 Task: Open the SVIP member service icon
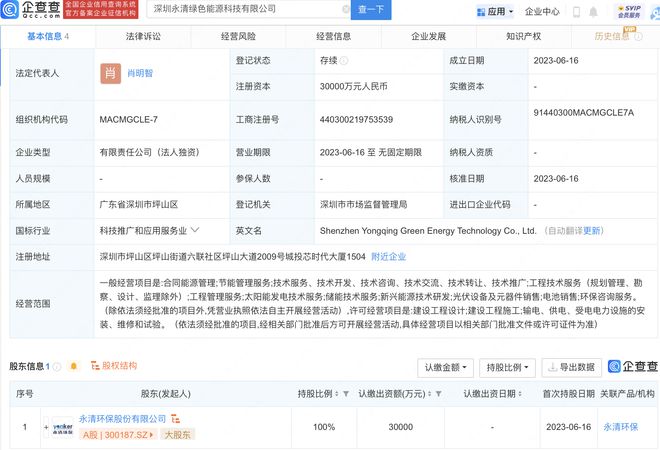629,11
